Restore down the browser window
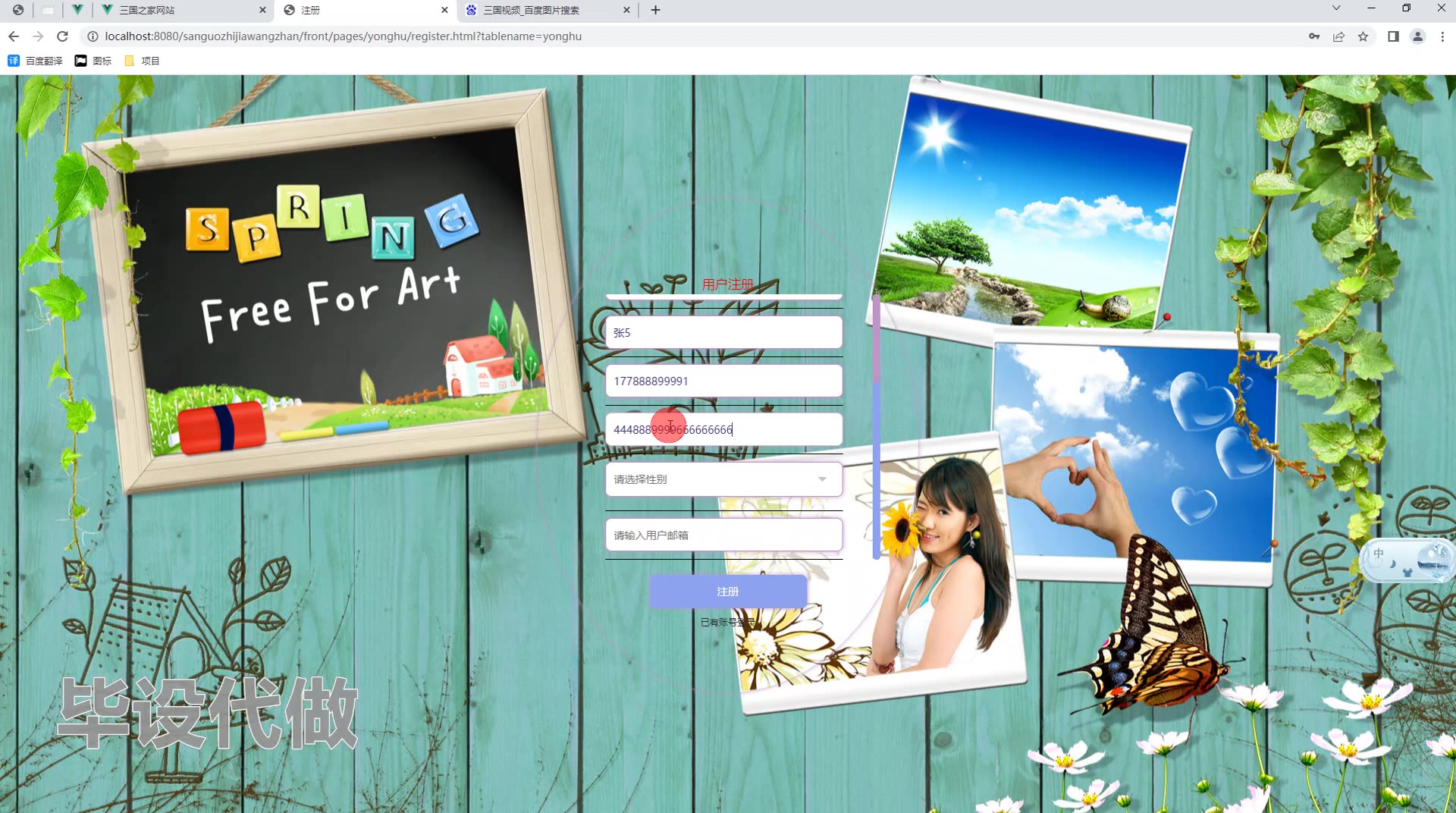 pos(1406,8)
